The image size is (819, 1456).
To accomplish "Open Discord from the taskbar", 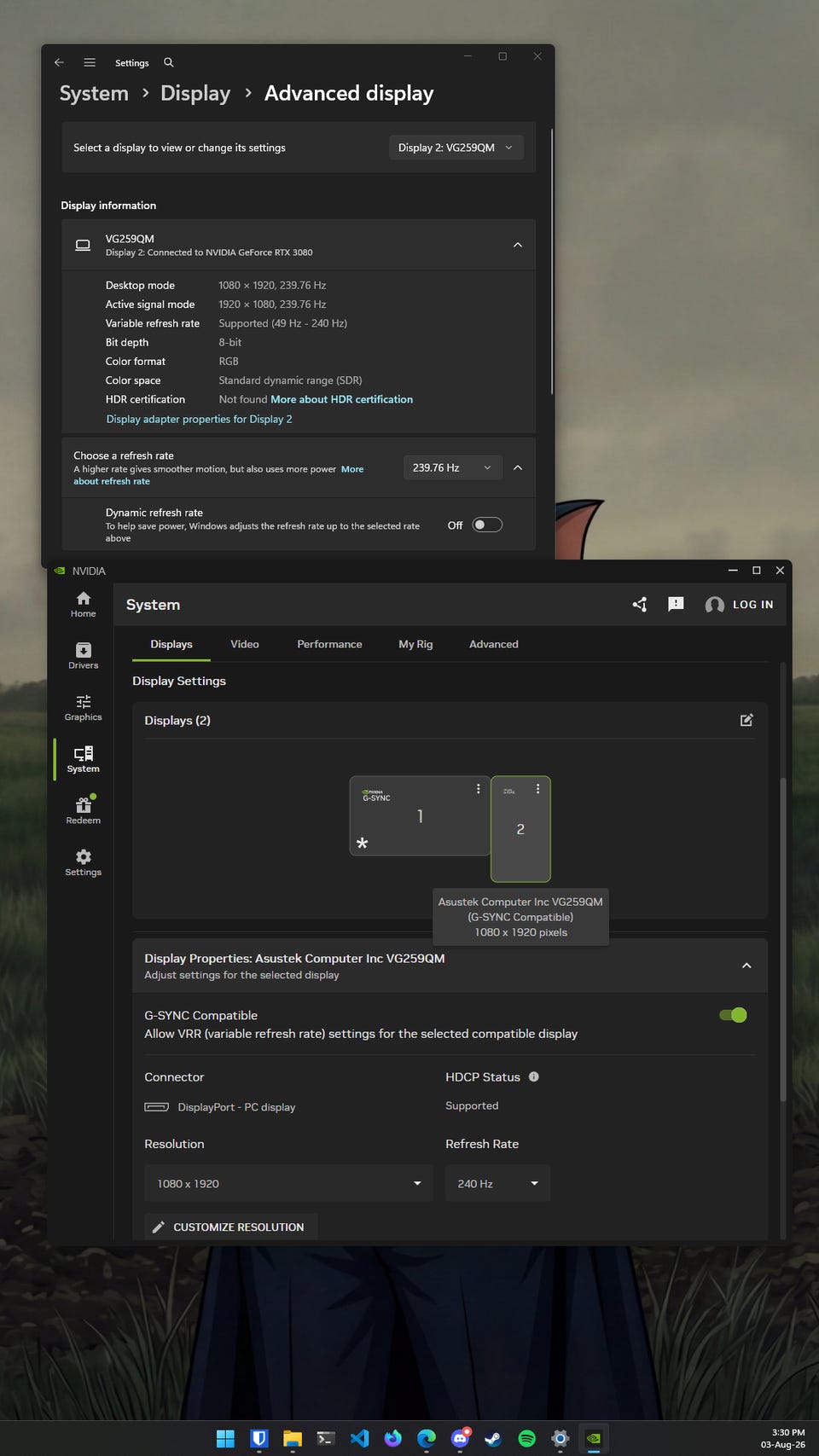I will (x=461, y=1439).
